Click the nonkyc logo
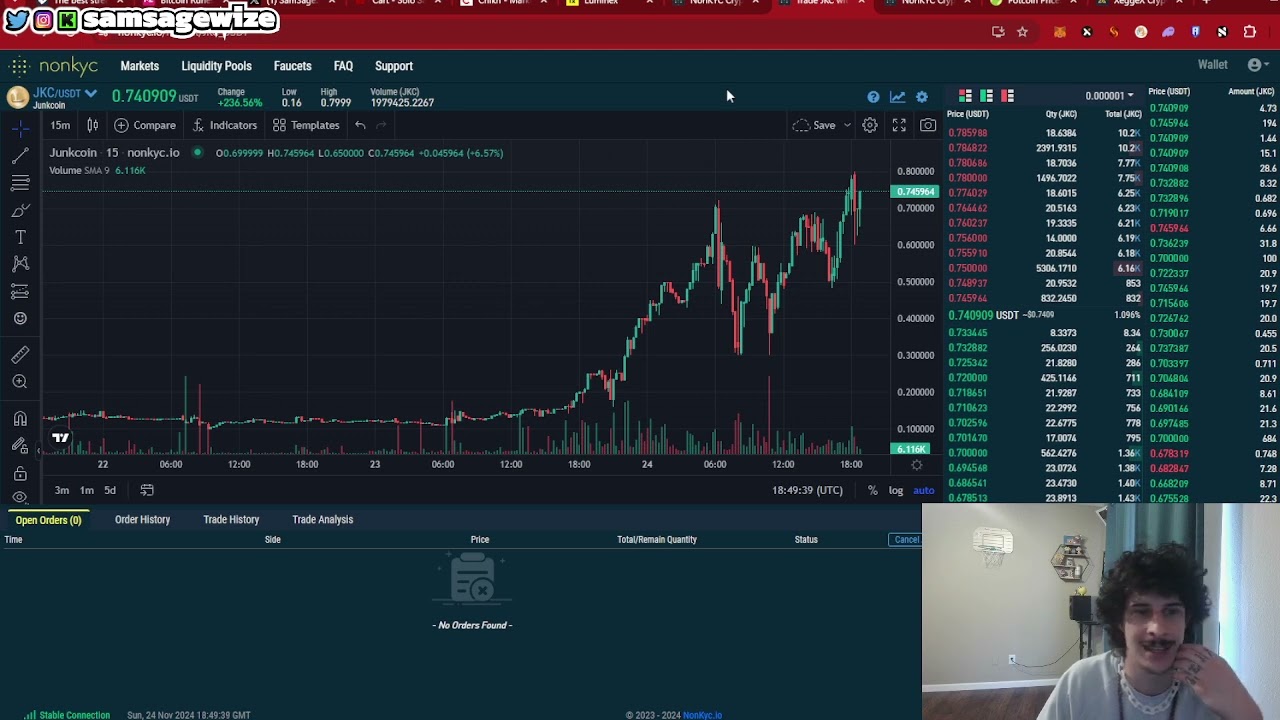 [x=69, y=66]
